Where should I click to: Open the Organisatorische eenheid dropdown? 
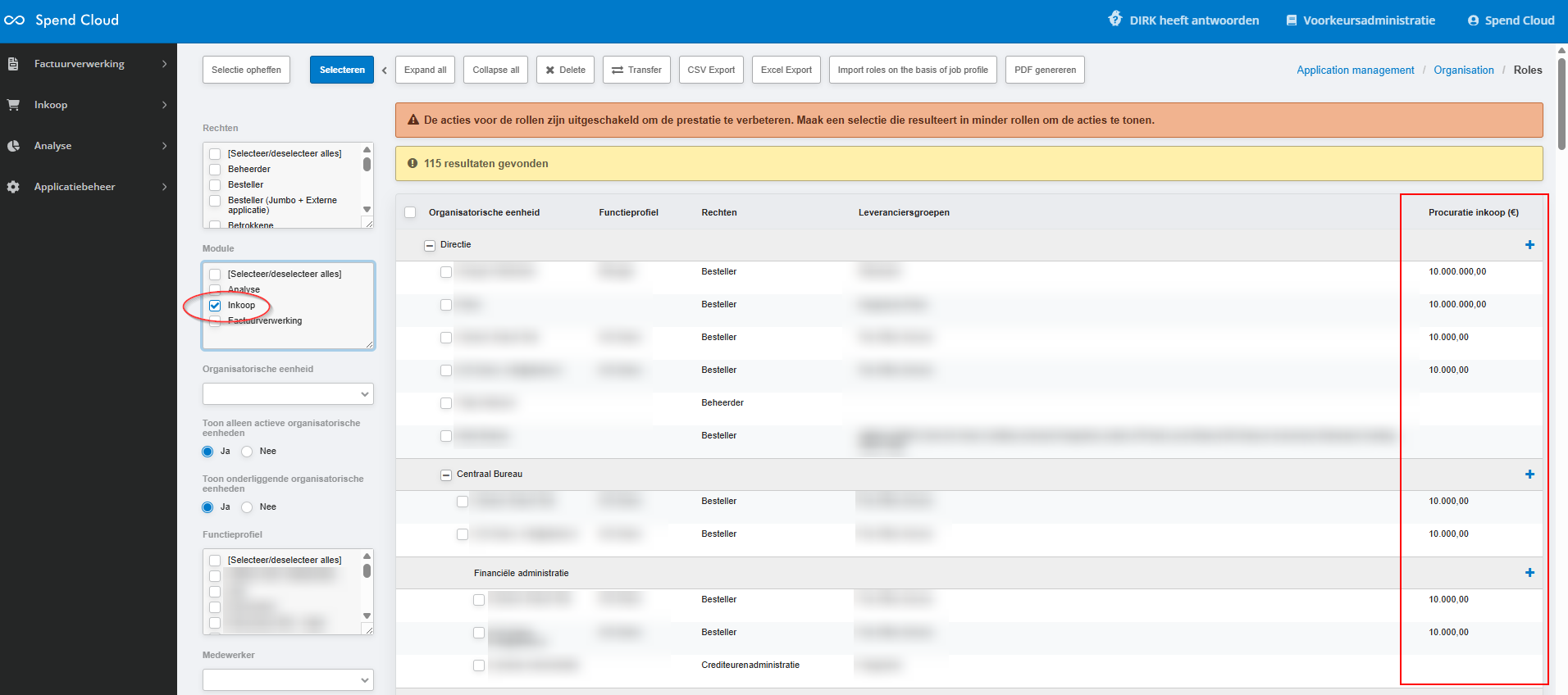click(288, 394)
